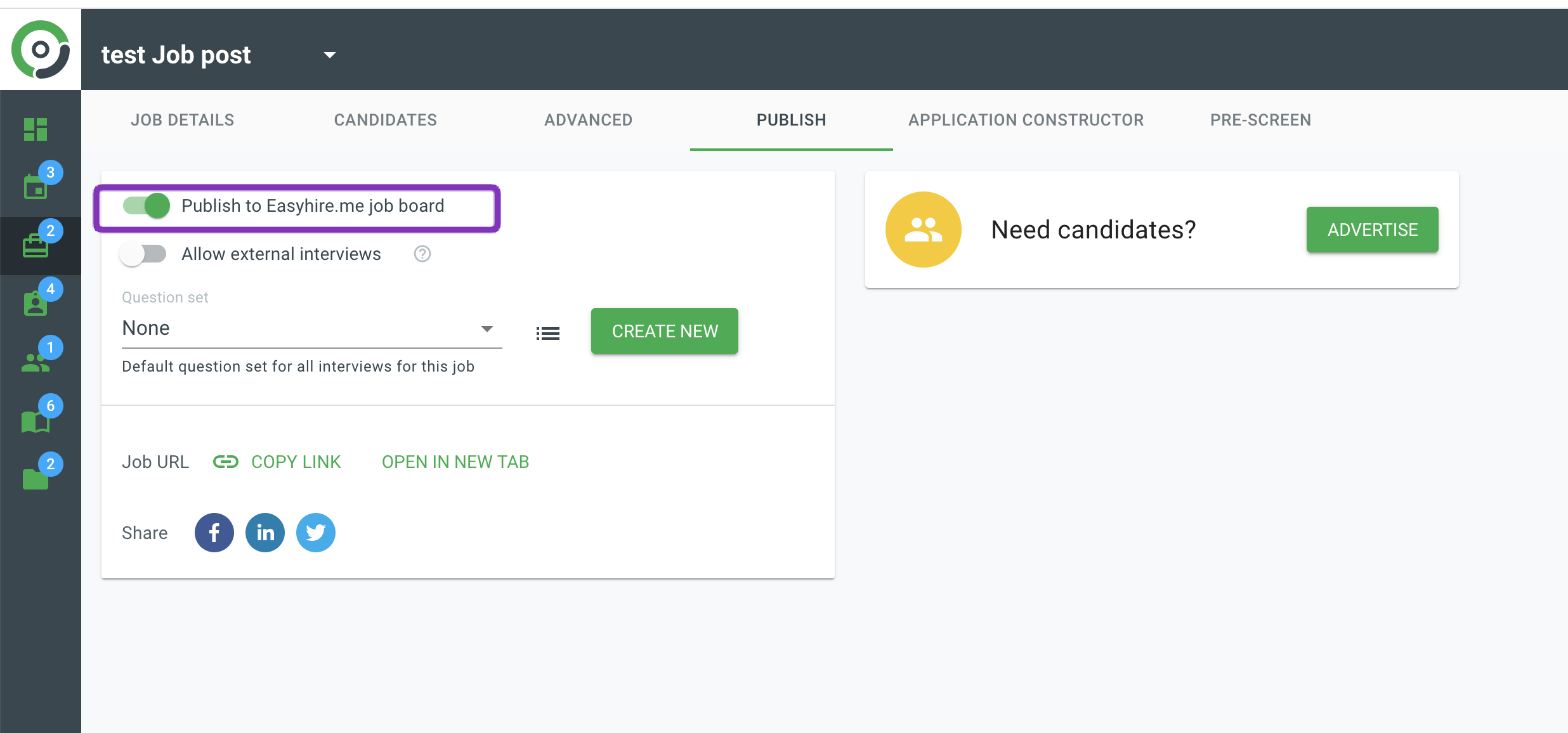This screenshot has width=1568, height=733.
Task: Open the Question set None dropdown
Action: coord(311,328)
